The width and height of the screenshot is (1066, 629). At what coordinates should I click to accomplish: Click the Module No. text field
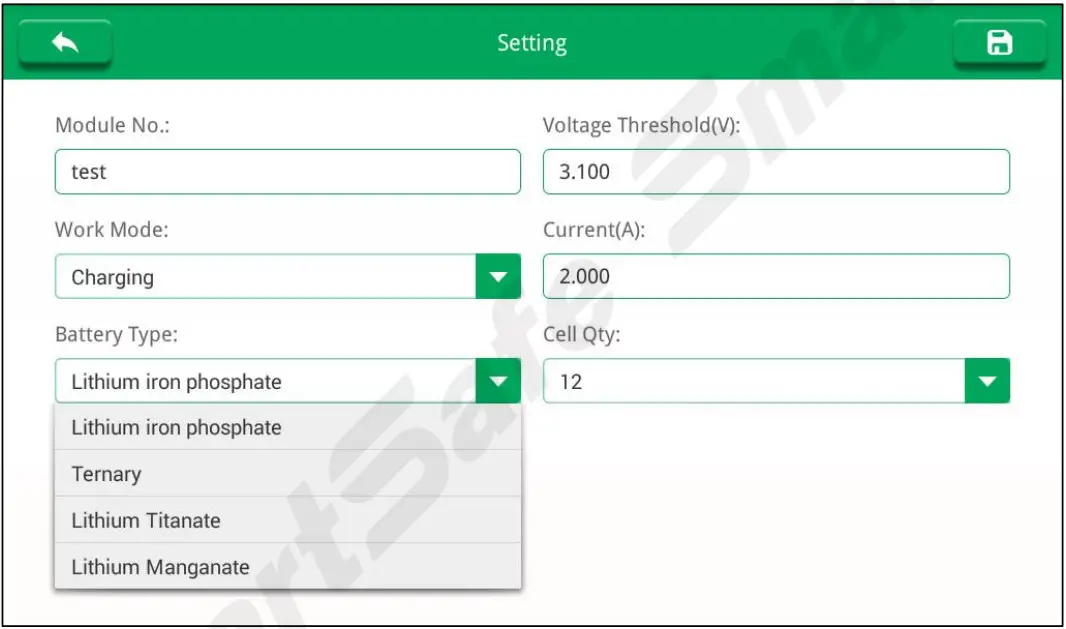coord(287,172)
